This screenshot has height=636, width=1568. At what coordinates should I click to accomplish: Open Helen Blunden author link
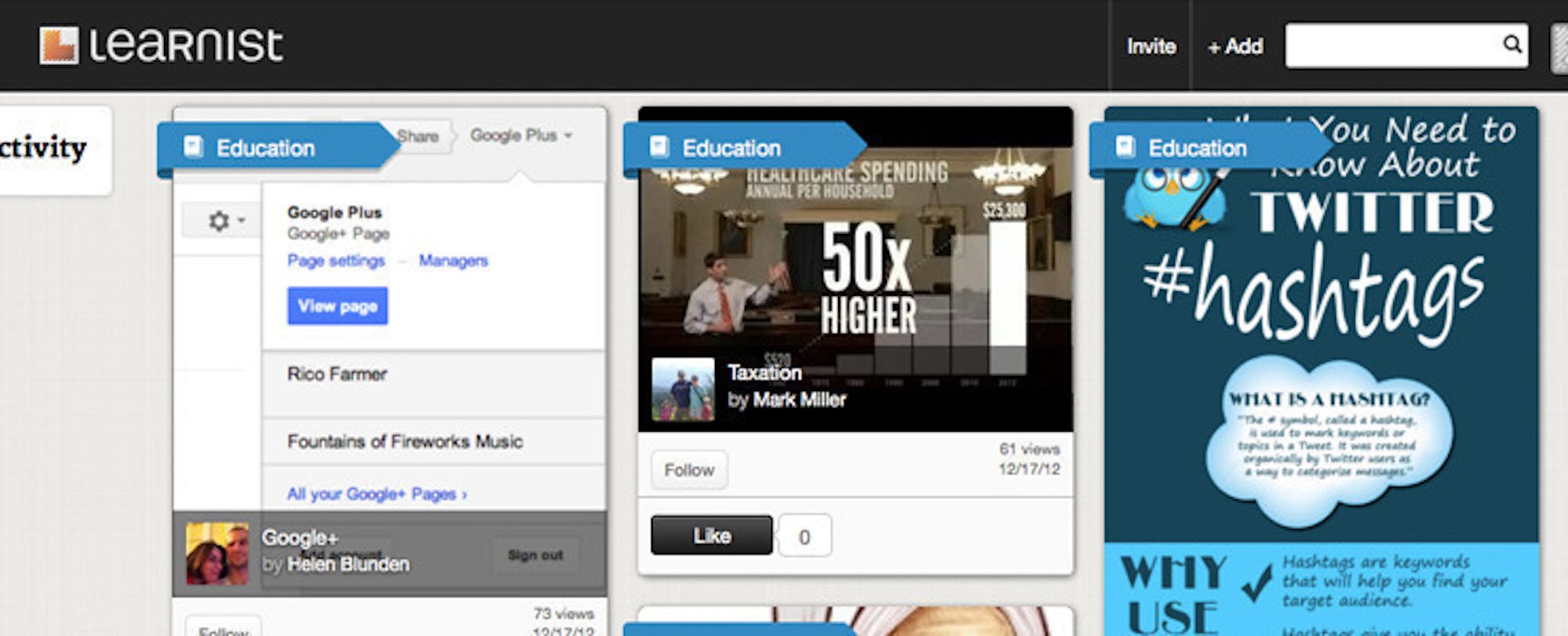point(348,565)
